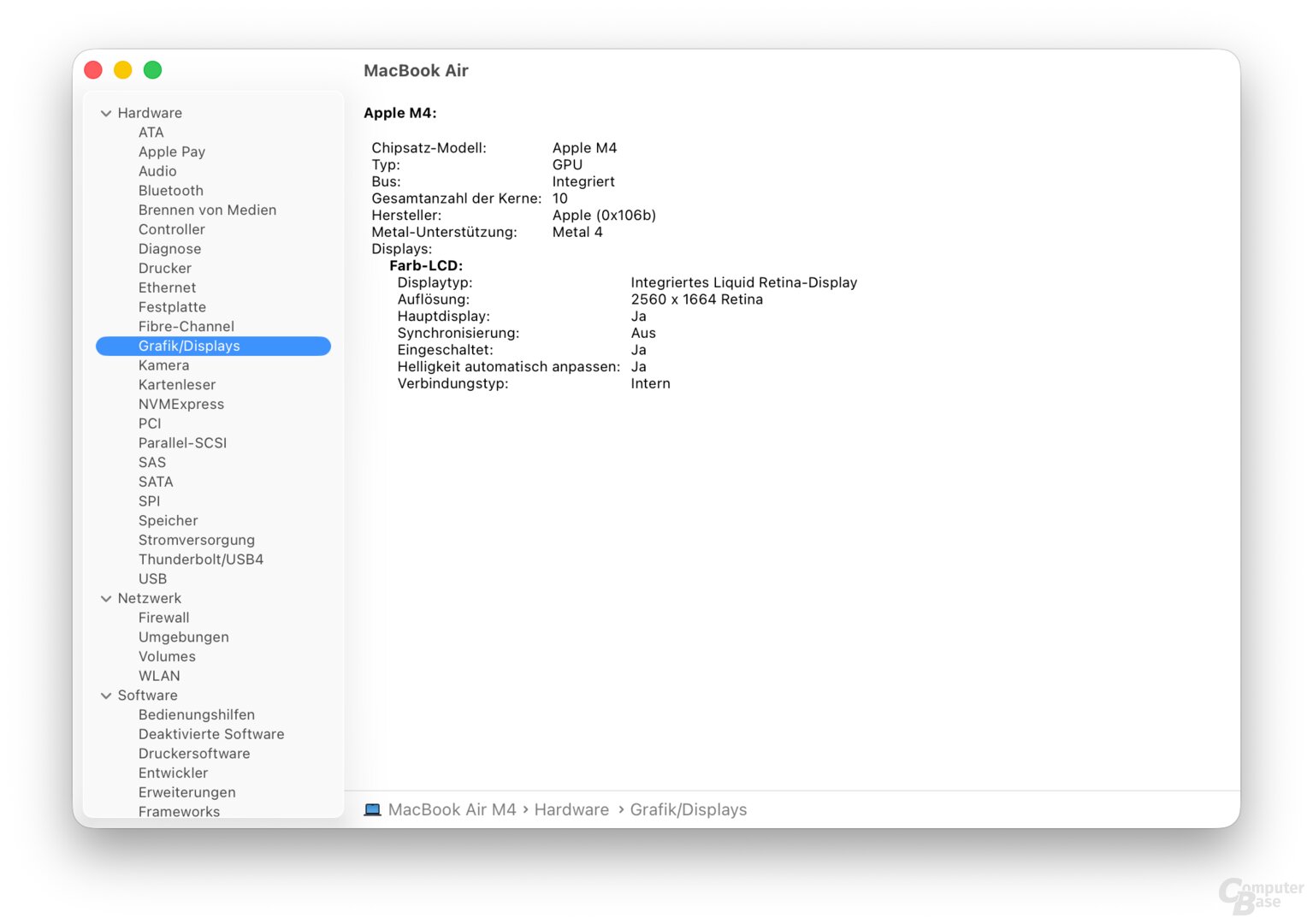Select Apple Pay in the sidebar

172,151
